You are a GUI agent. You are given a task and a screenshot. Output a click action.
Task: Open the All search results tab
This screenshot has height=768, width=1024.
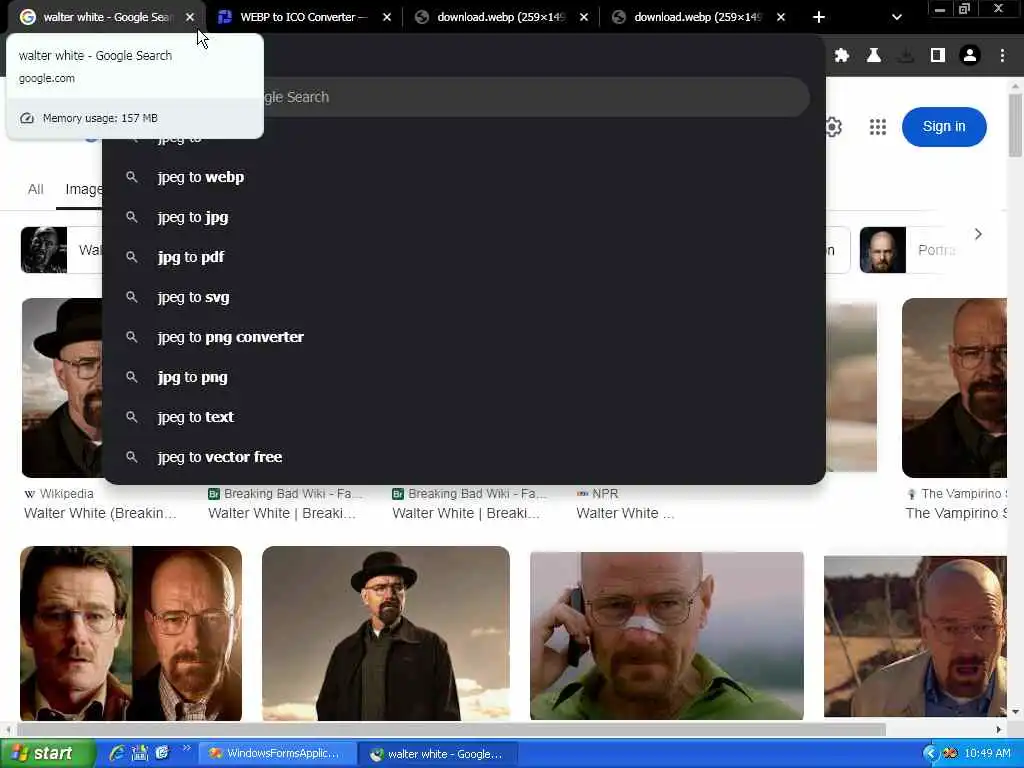point(35,189)
